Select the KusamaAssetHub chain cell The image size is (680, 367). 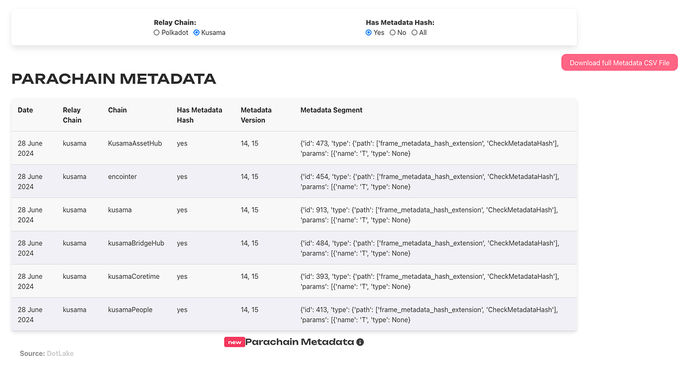click(135, 144)
